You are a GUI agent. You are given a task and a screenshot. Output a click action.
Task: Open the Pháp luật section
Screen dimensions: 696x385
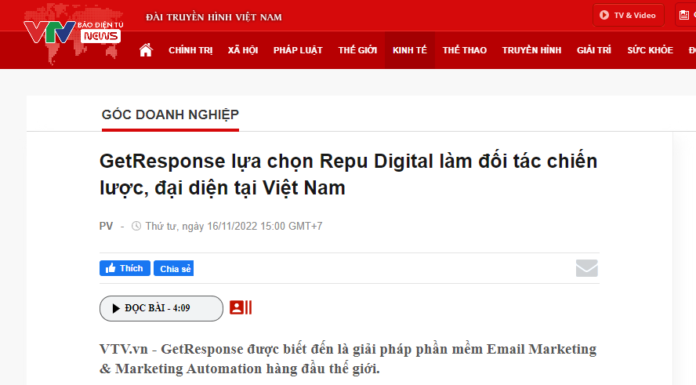tap(298, 50)
